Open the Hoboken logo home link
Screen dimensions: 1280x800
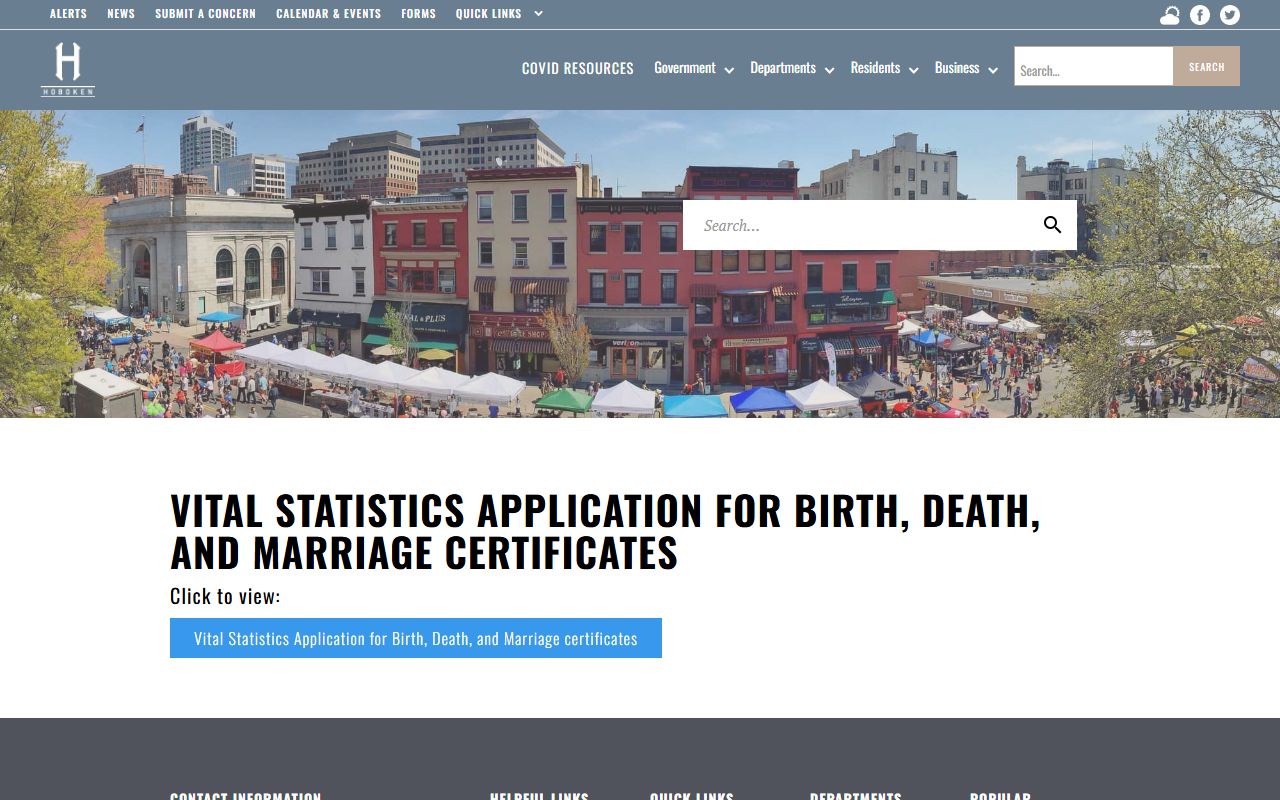pyautogui.click(x=68, y=69)
